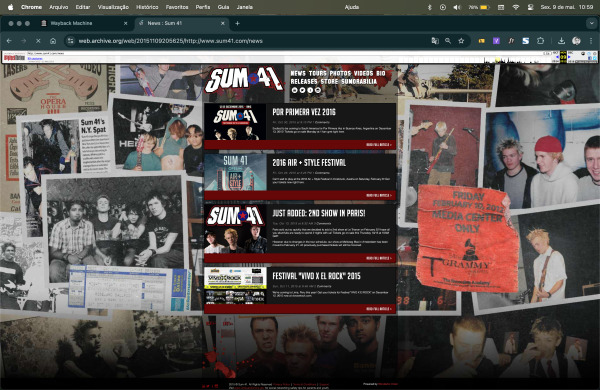Open the TOURS navigation link
Image resolution: width=600 pixels, height=390 pixels.
(318, 73)
